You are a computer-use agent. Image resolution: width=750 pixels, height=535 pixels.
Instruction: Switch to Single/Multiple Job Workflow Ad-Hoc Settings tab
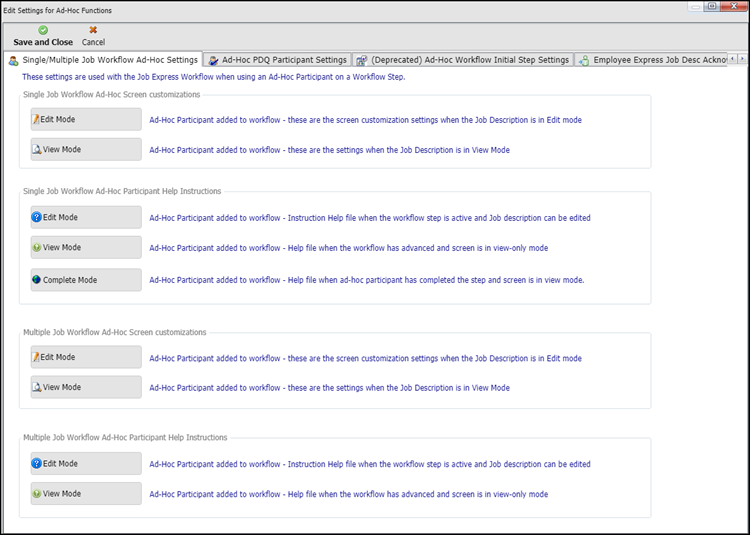(103, 60)
